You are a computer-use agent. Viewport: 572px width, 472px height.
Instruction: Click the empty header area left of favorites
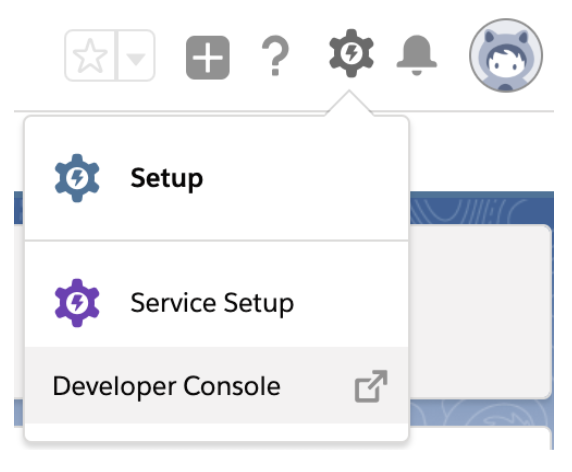(38, 55)
